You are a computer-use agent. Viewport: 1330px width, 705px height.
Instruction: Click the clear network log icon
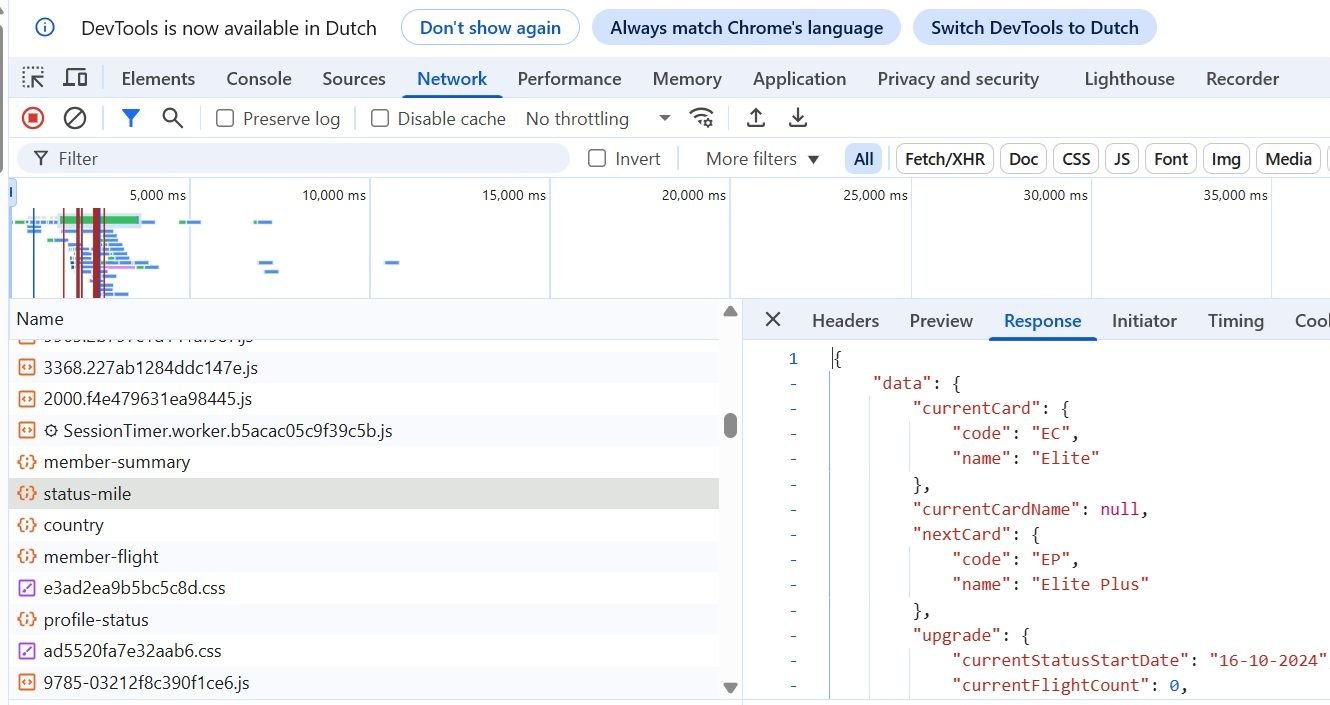coord(75,119)
